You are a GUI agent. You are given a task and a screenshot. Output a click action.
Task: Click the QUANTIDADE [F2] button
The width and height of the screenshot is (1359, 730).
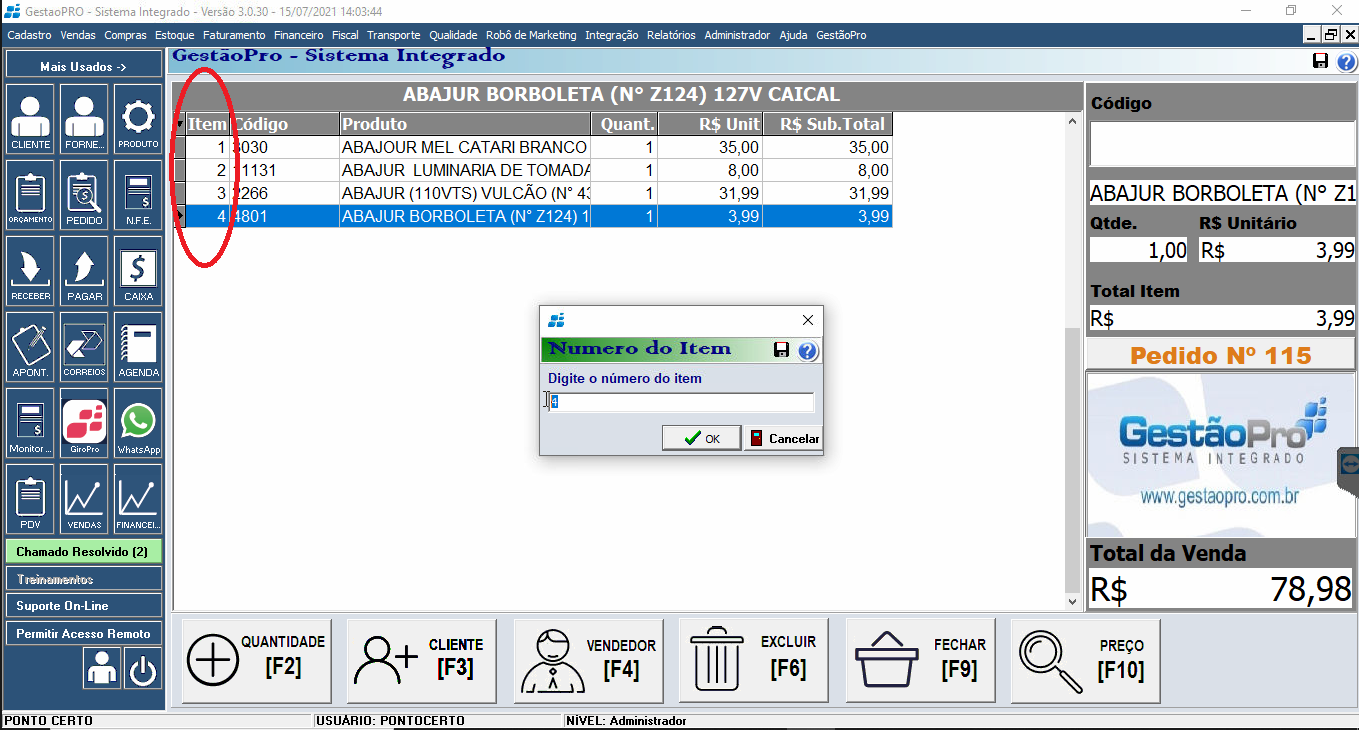pos(256,660)
